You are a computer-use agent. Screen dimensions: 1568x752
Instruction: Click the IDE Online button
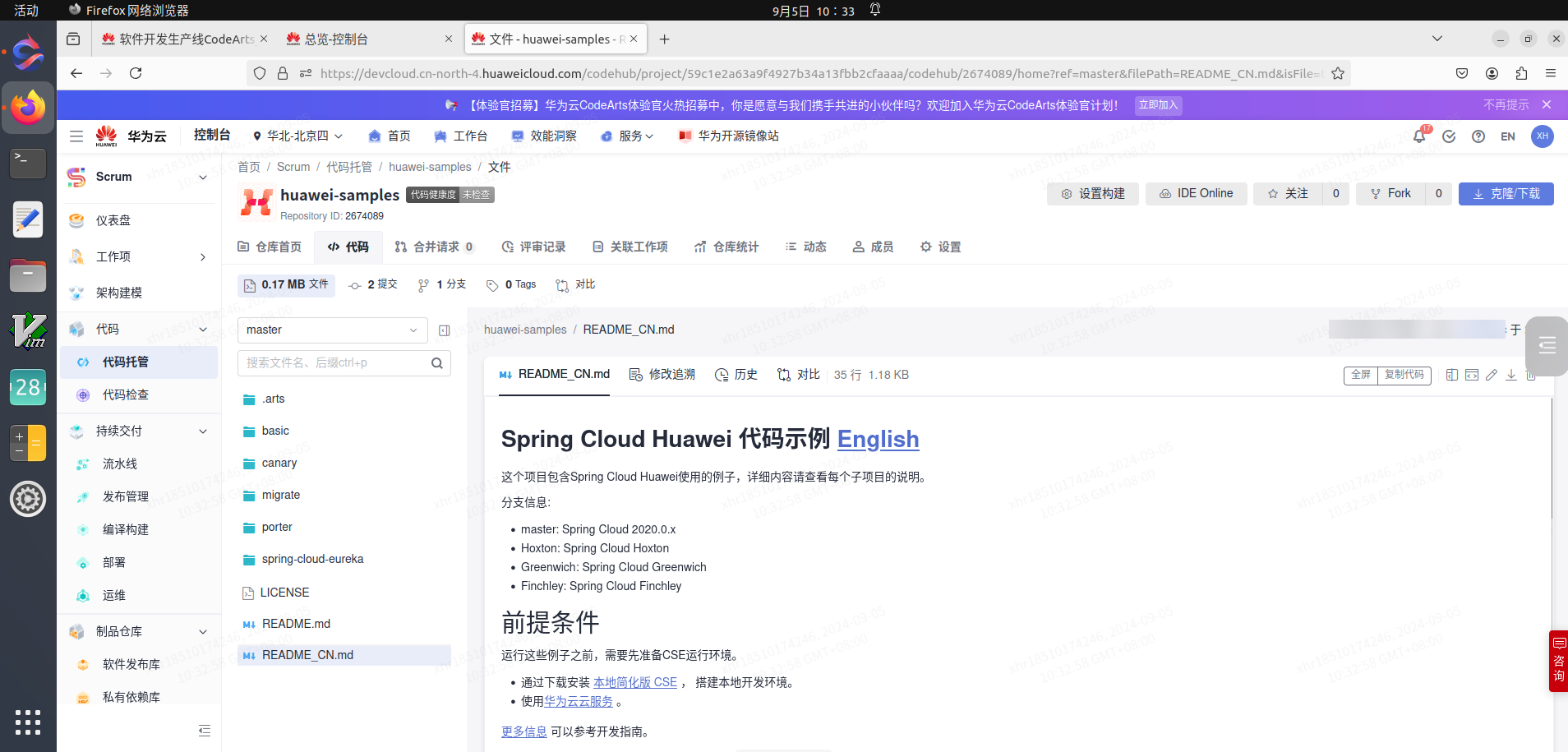tap(1197, 194)
